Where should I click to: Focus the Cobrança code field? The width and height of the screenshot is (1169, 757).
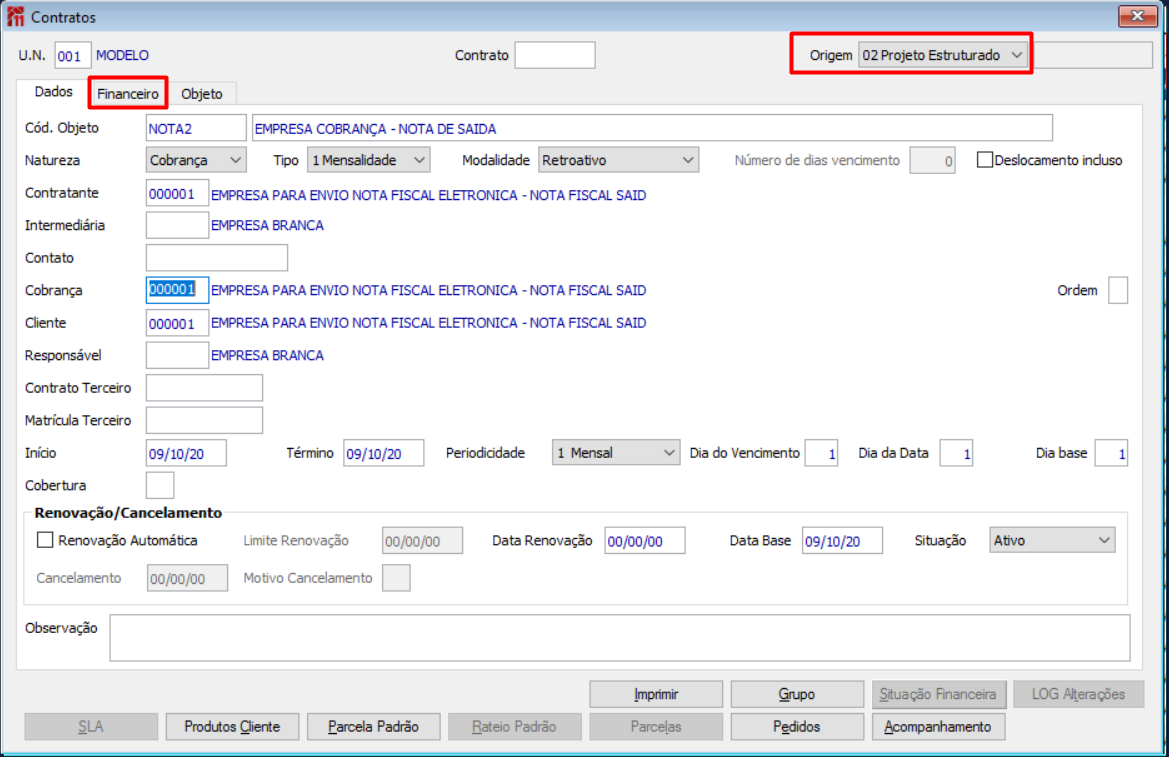point(177,290)
